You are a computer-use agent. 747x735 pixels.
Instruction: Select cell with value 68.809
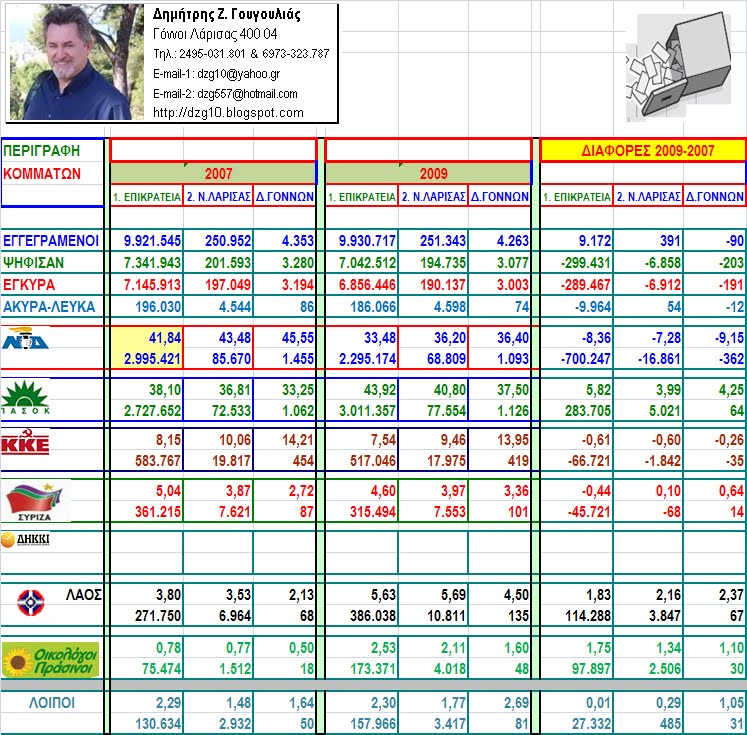pyautogui.click(x=433, y=358)
